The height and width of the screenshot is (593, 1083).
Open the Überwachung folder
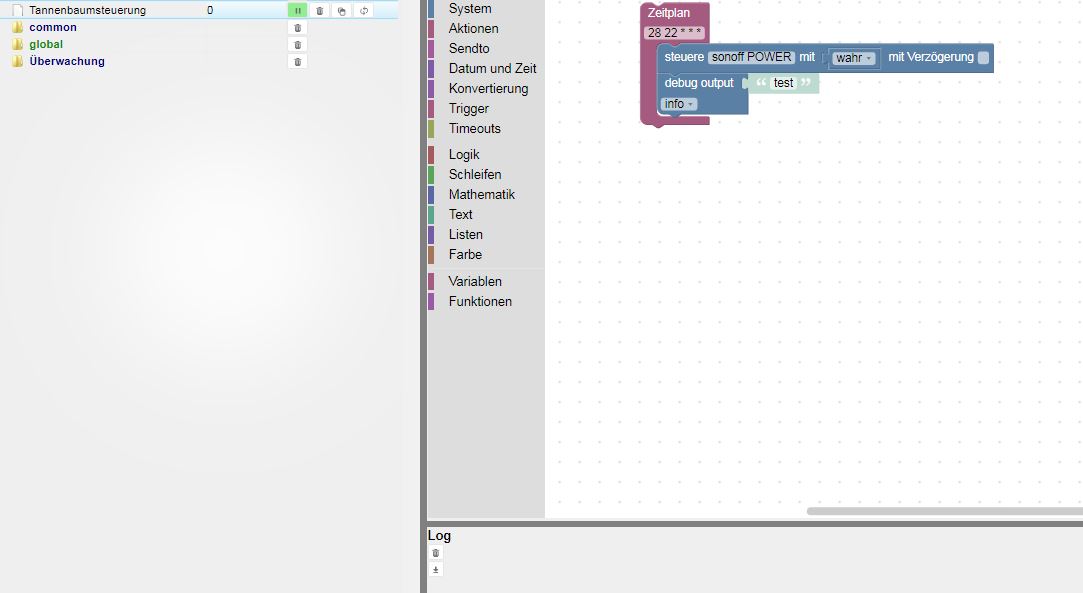(x=67, y=61)
